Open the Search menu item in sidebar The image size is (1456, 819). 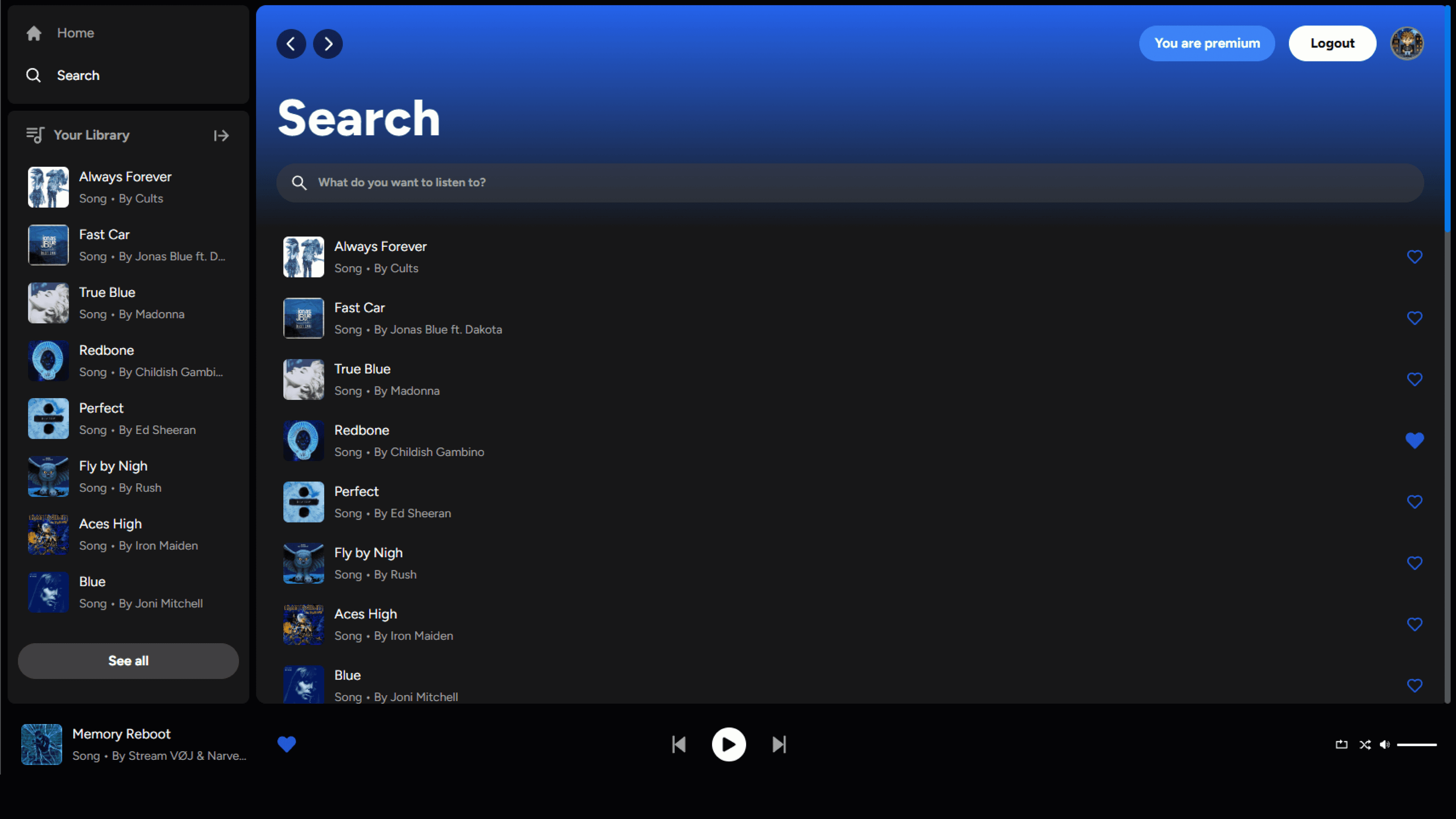[x=78, y=75]
